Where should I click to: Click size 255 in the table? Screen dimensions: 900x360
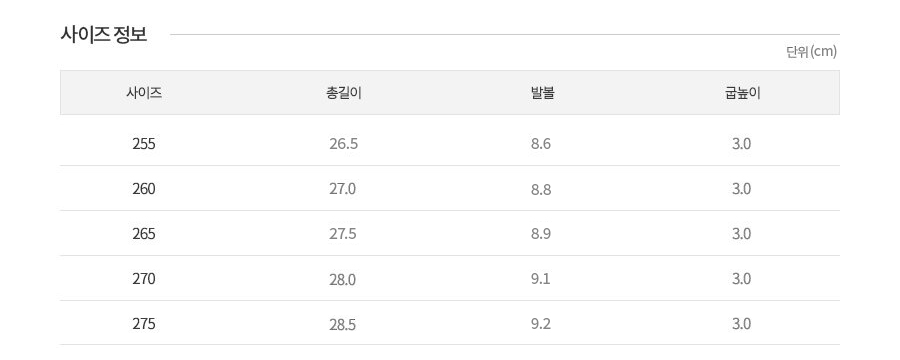[143, 144]
